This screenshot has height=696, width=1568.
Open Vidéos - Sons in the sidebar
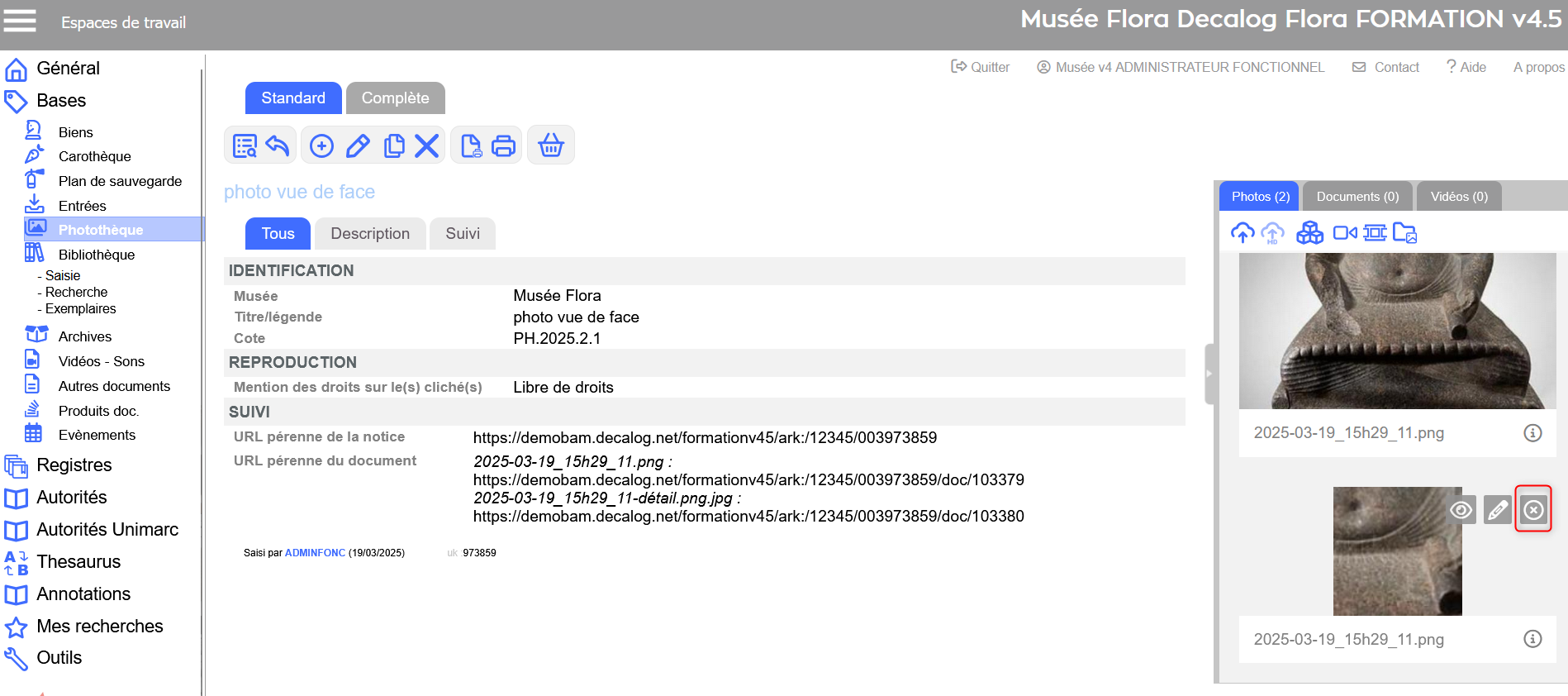(101, 361)
